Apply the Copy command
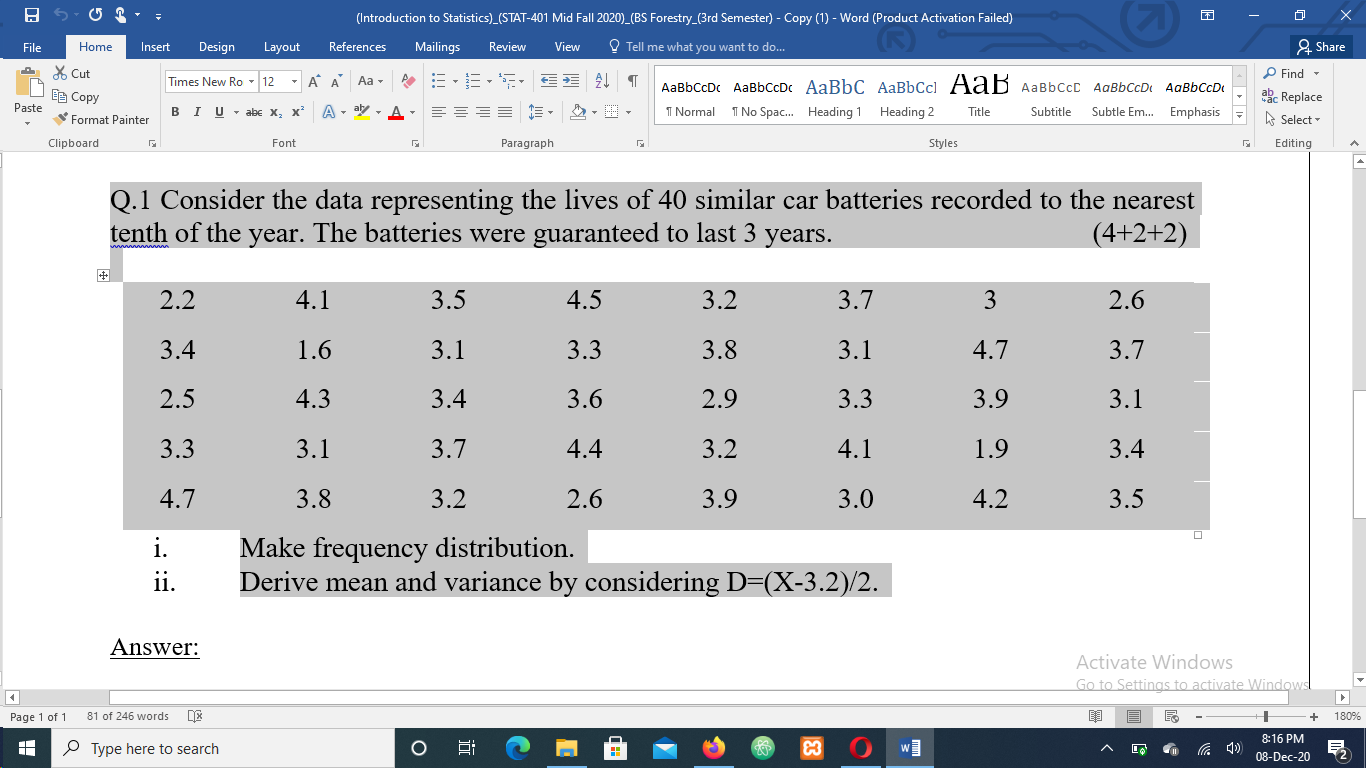 tap(78, 96)
